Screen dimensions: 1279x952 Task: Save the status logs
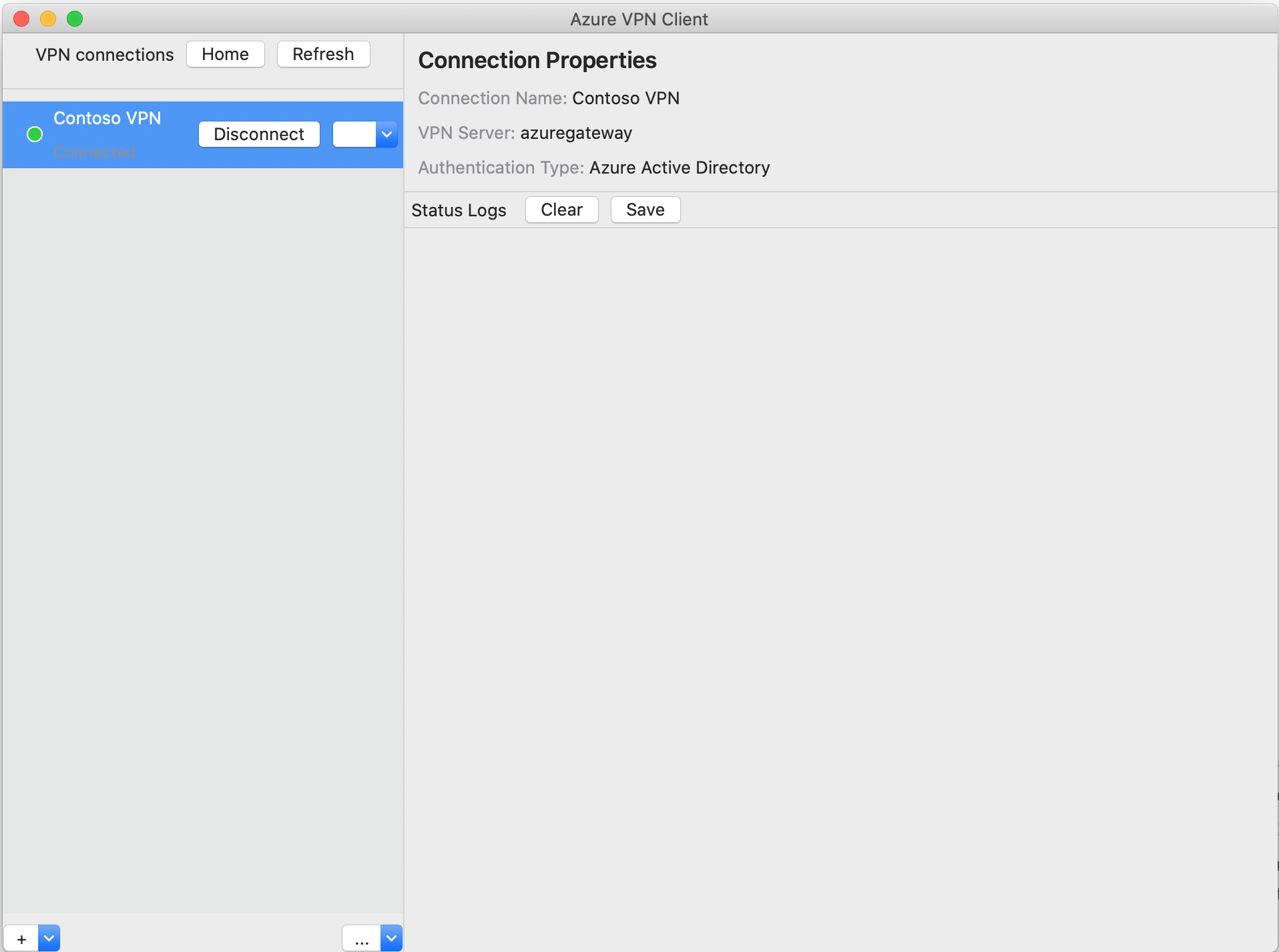click(646, 210)
